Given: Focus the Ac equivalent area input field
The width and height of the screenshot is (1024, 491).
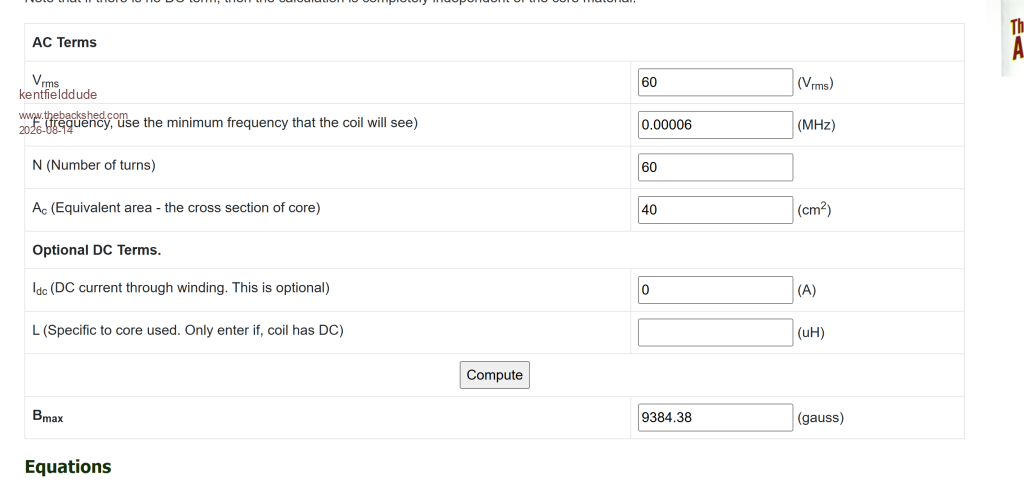Looking at the screenshot, I should 715,210.
